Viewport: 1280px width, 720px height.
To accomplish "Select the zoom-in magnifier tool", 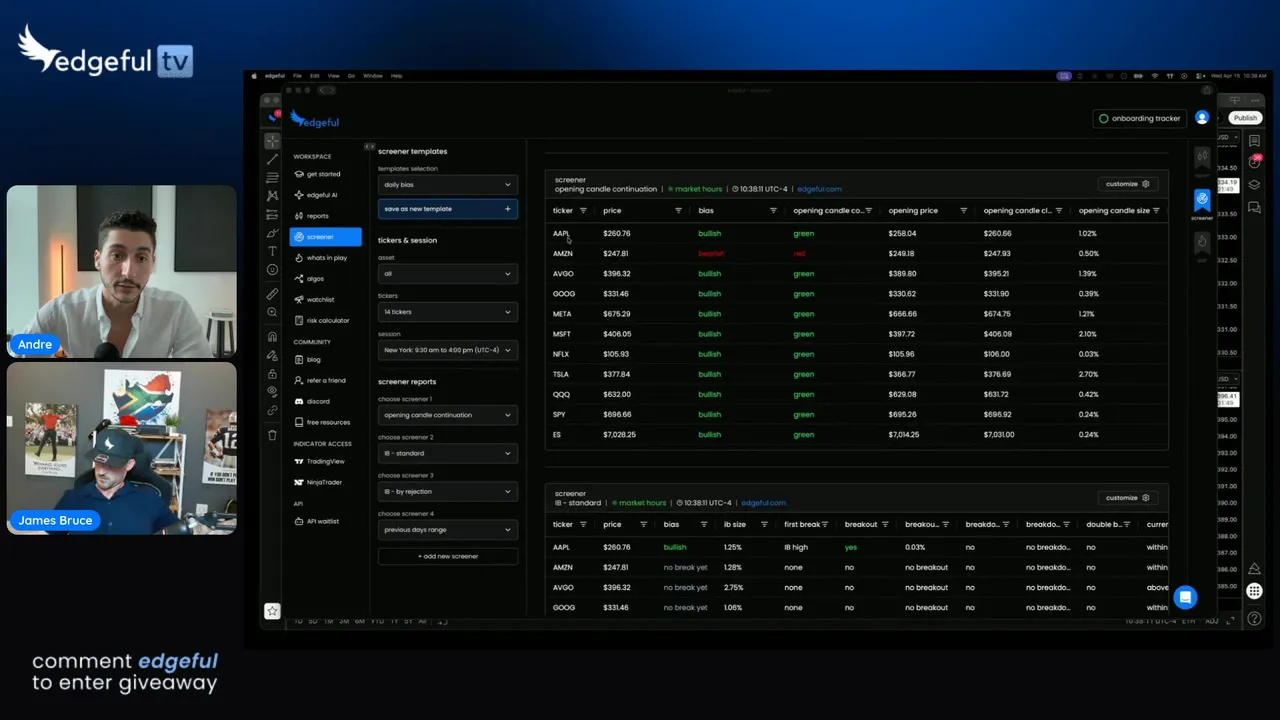I will coord(272,312).
